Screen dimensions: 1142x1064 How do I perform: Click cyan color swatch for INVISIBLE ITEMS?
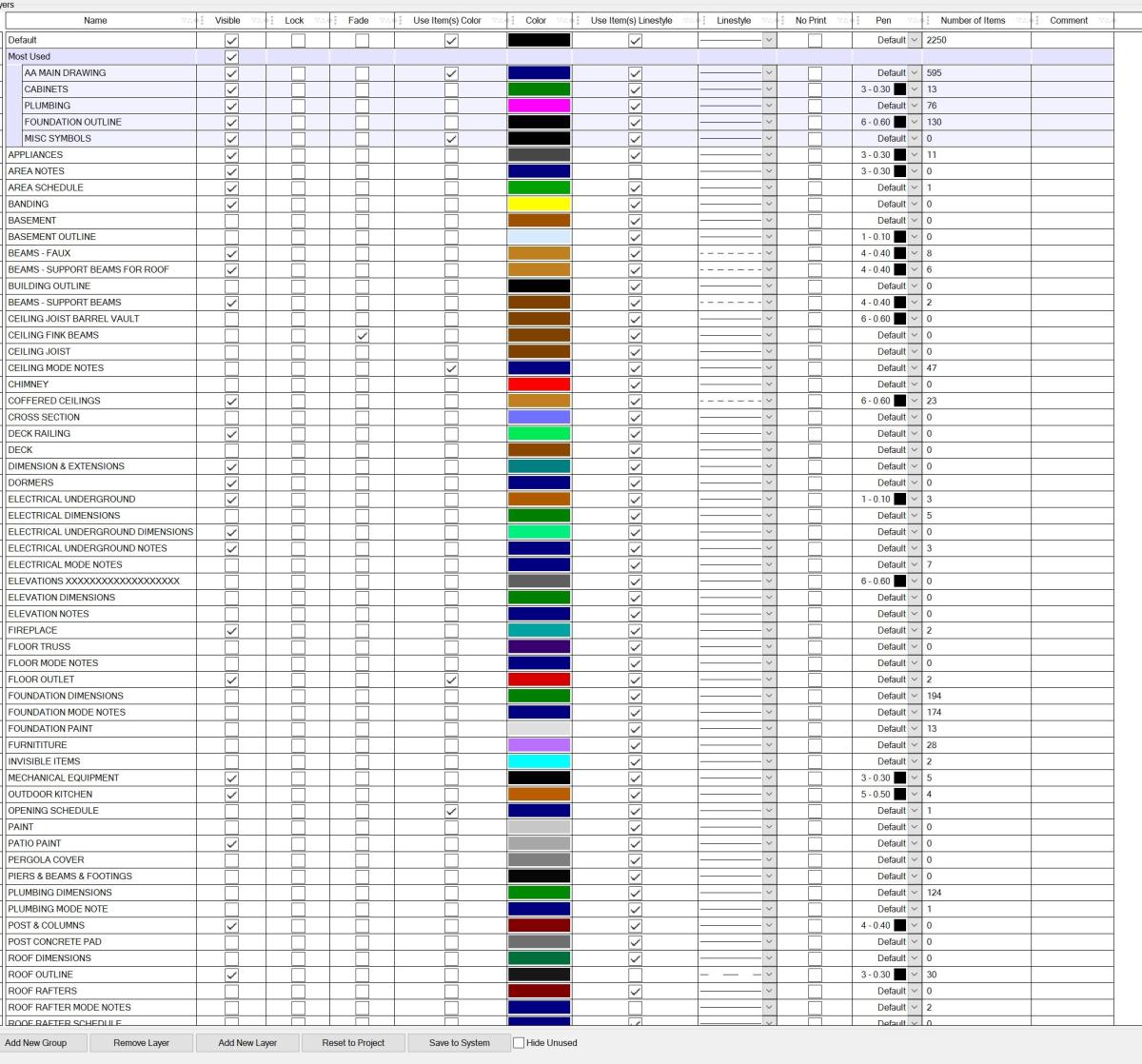tap(539, 761)
